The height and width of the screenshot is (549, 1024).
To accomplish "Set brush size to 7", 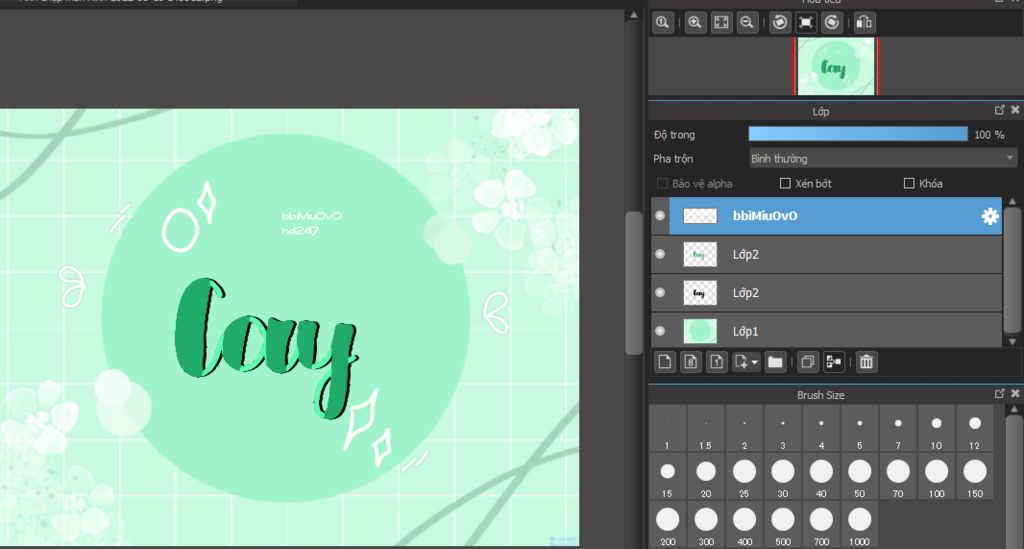I will (898, 428).
